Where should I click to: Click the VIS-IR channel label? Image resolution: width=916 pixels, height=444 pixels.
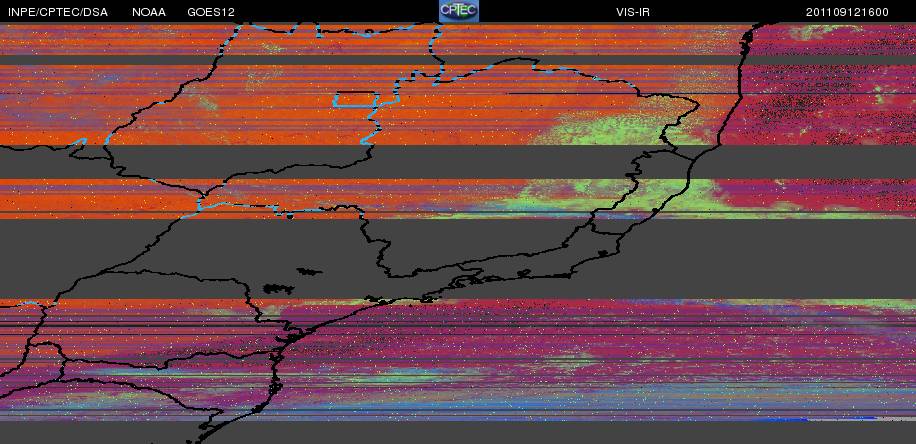[633, 12]
